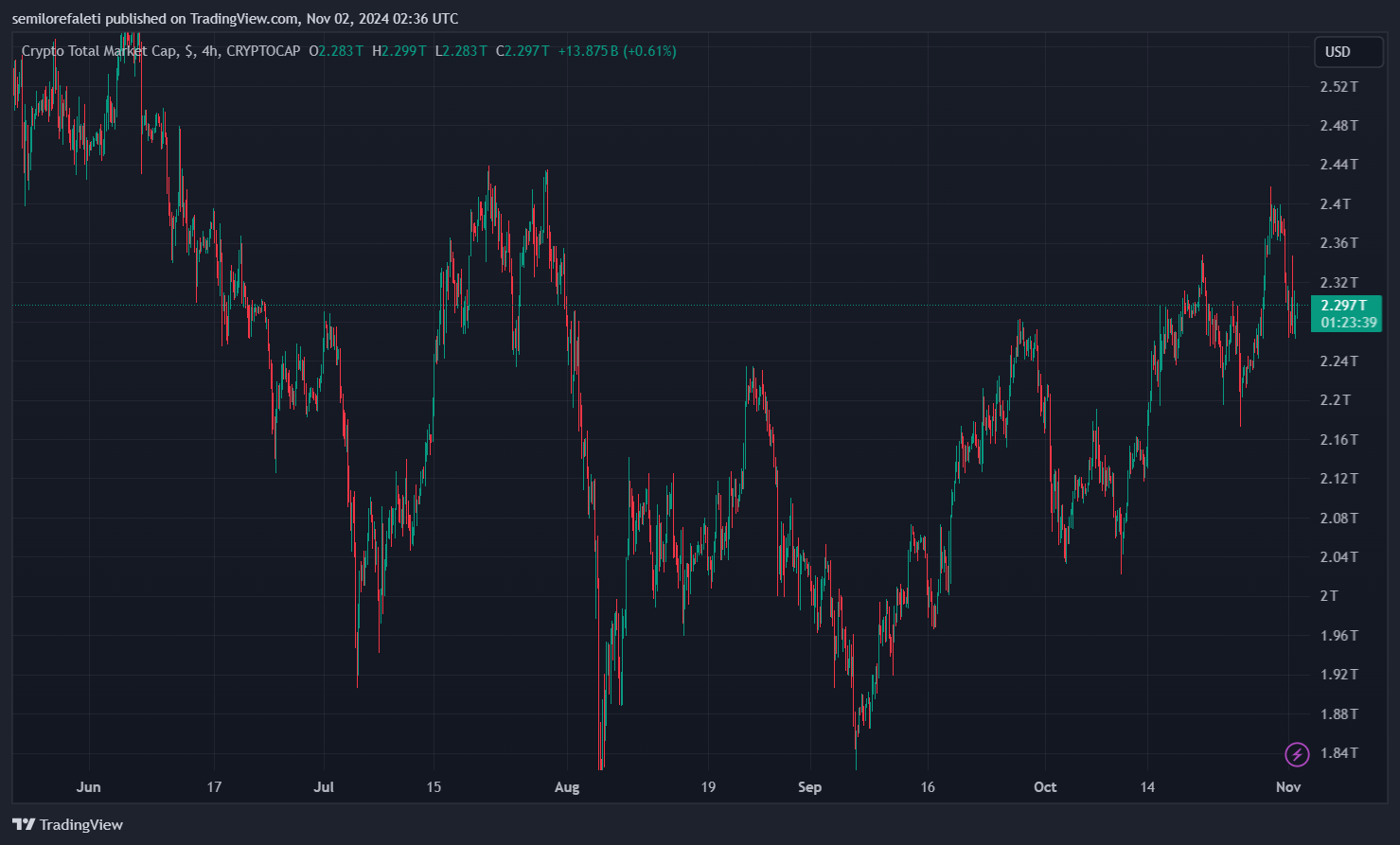Image resolution: width=1400 pixels, height=845 pixels.
Task: Click the close value after C in legend
Action: click(x=527, y=51)
